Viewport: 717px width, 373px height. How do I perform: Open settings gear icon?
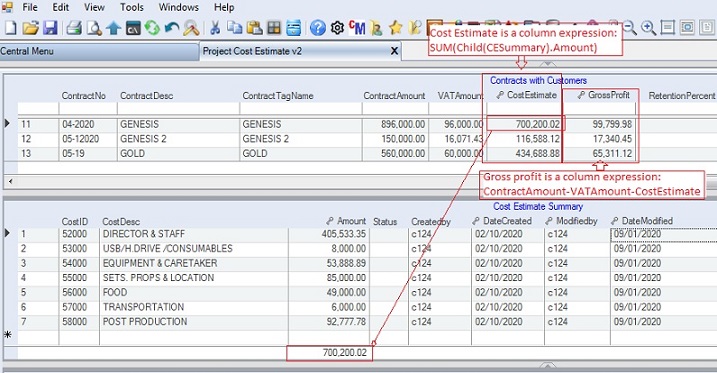tap(337, 28)
